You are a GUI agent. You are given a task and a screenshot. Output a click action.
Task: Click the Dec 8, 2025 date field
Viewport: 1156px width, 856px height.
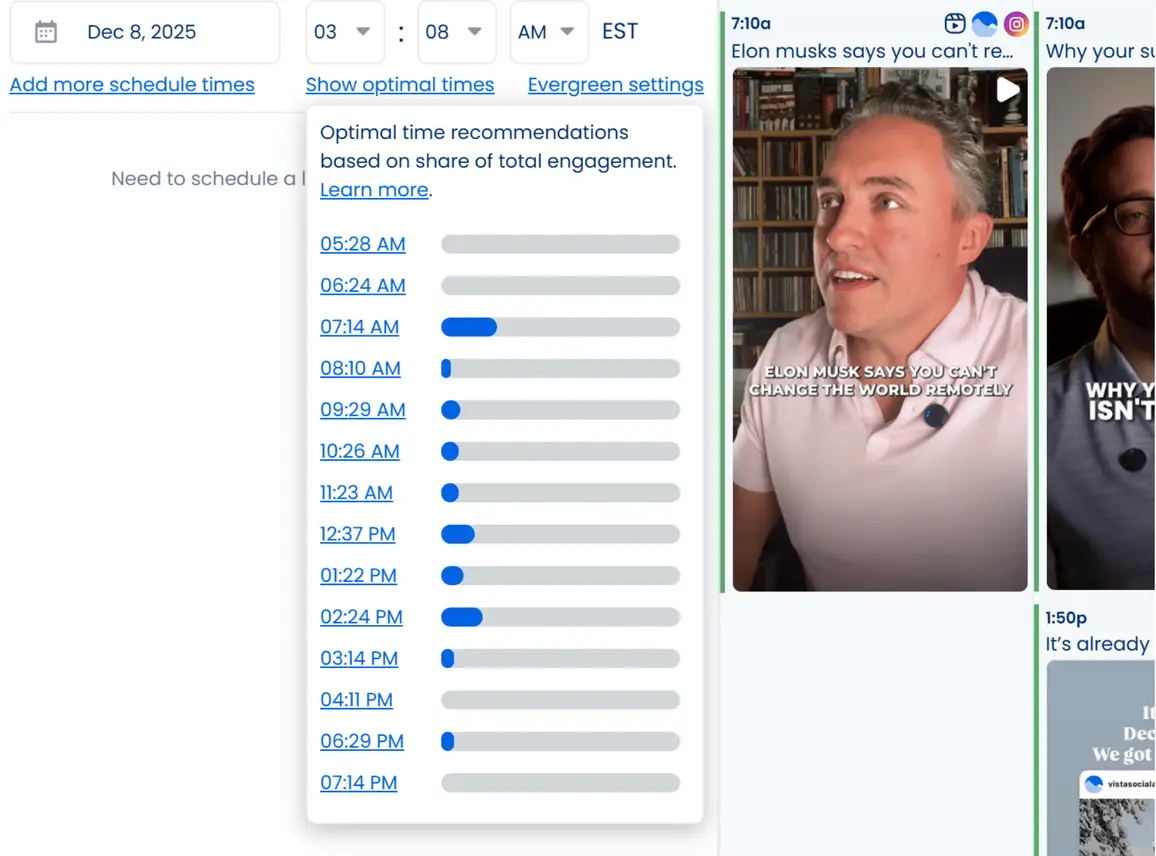click(x=145, y=32)
